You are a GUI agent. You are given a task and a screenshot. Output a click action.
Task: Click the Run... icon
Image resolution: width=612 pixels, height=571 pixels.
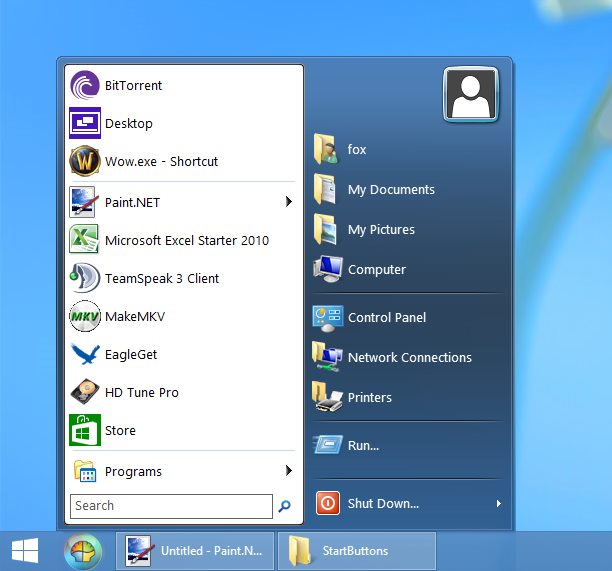pos(328,445)
